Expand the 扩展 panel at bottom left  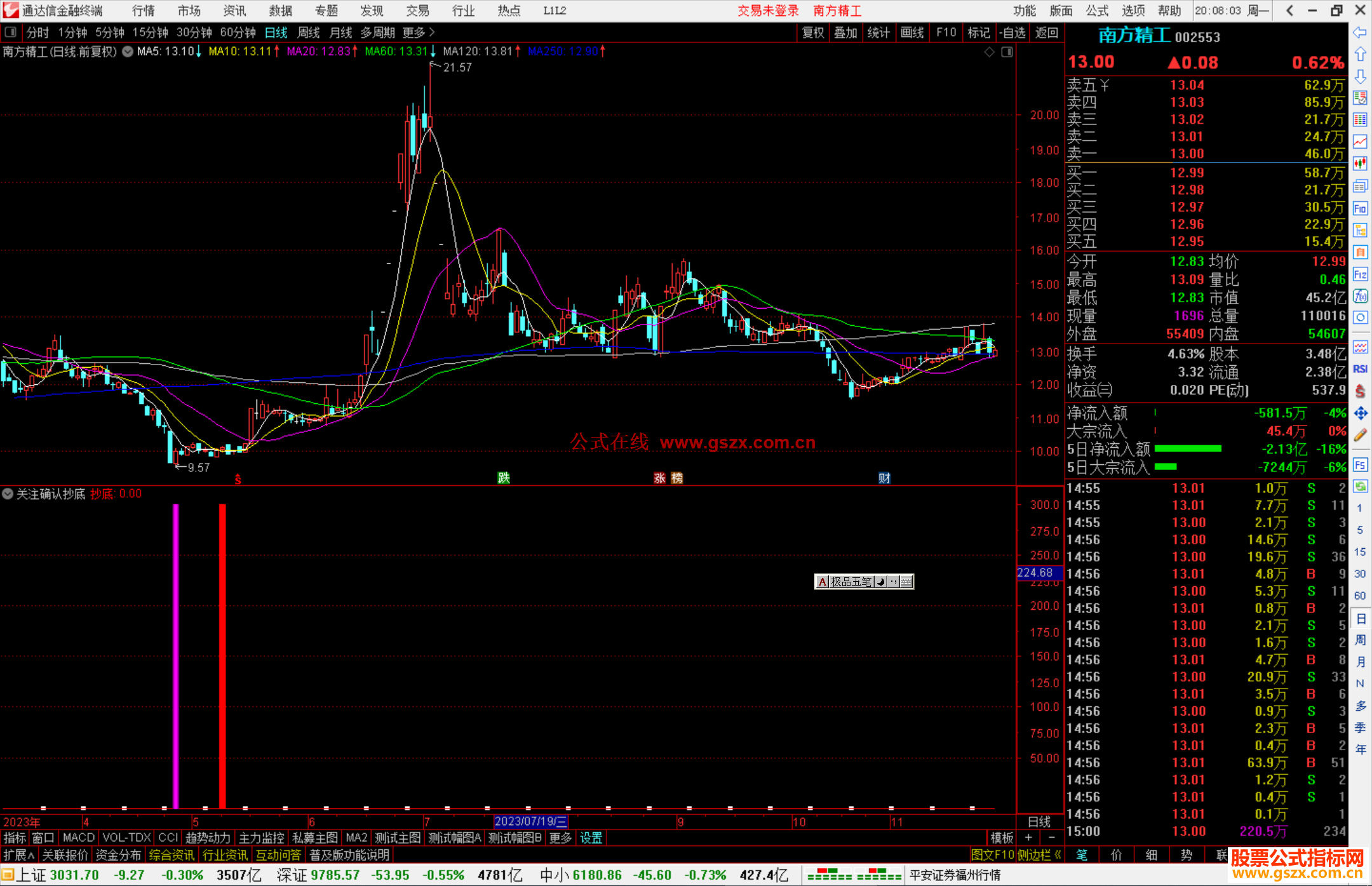pos(18,855)
